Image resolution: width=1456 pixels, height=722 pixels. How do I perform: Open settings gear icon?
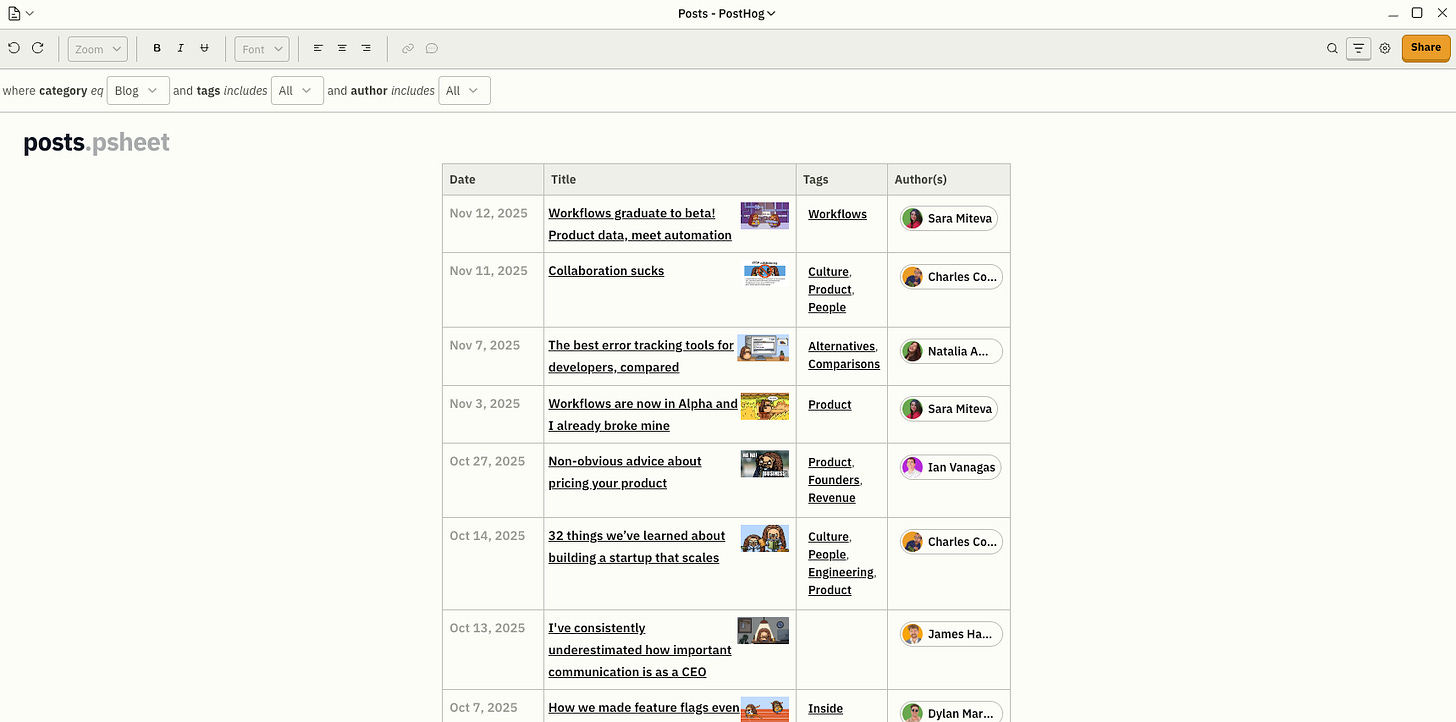coord(1385,48)
